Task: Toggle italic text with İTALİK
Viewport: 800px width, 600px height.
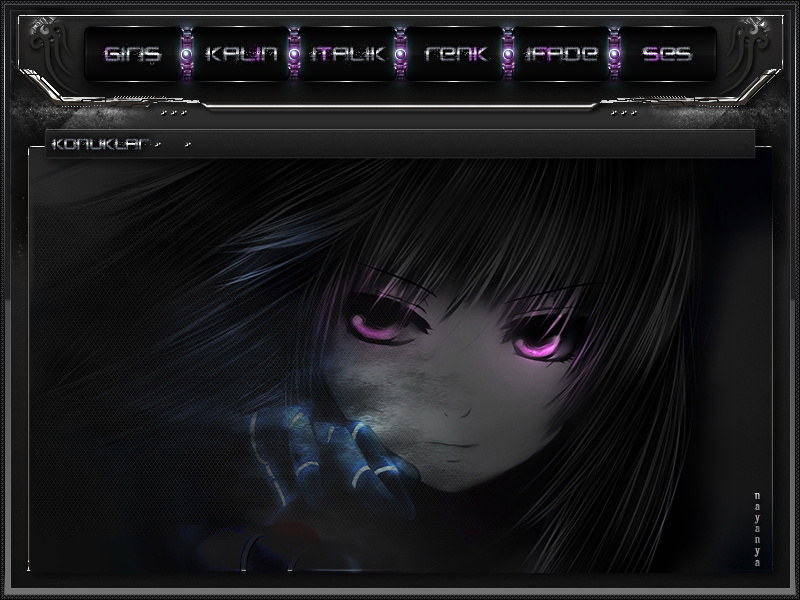Action: tap(345, 53)
